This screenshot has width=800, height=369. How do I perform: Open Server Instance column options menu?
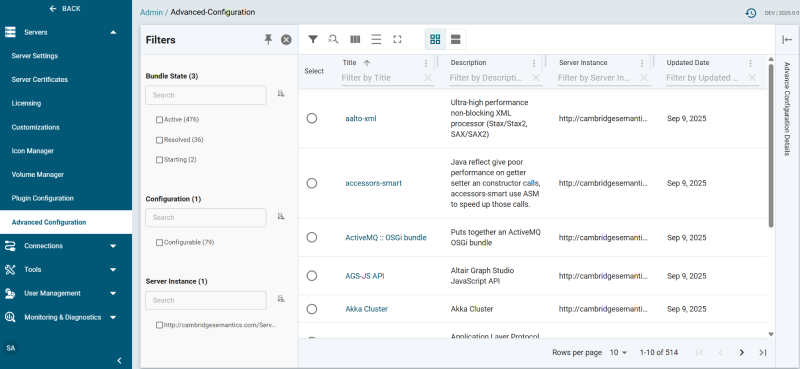click(x=642, y=63)
